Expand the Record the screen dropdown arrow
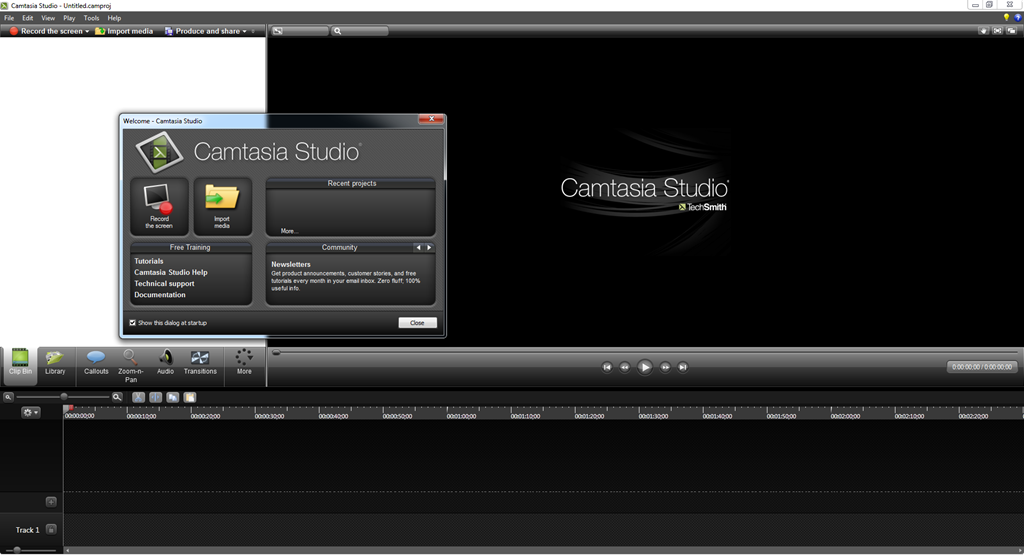This screenshot has height=555, width=1024. pyautogui.click(x=87, y=31)
